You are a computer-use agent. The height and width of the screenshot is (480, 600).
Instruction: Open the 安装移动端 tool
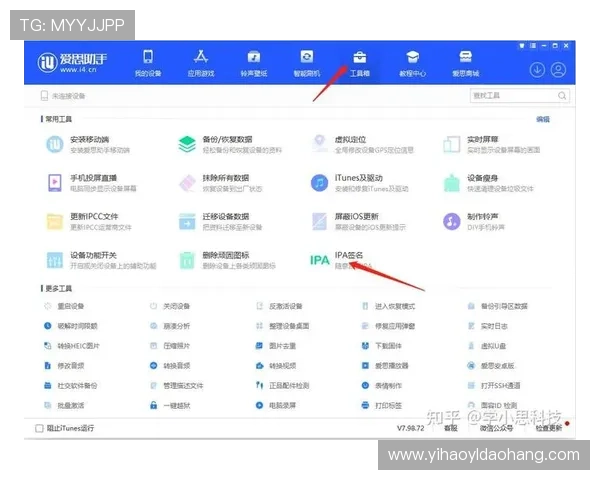click(x=88, y=144)
